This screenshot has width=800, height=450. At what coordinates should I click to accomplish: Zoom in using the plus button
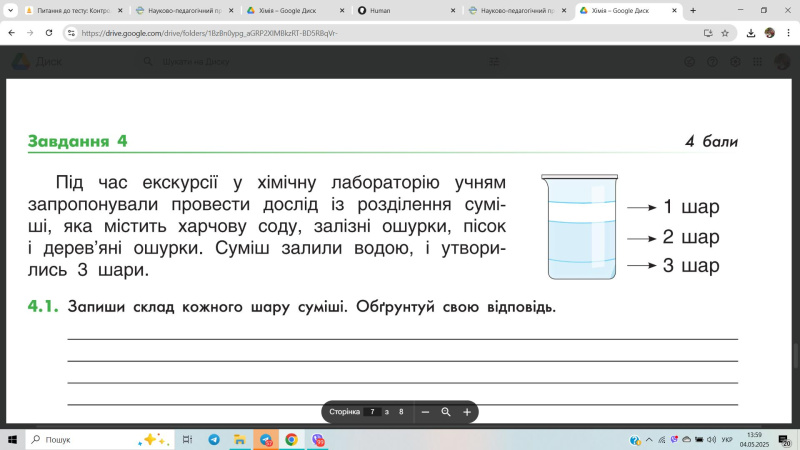[x=467, y=412]
